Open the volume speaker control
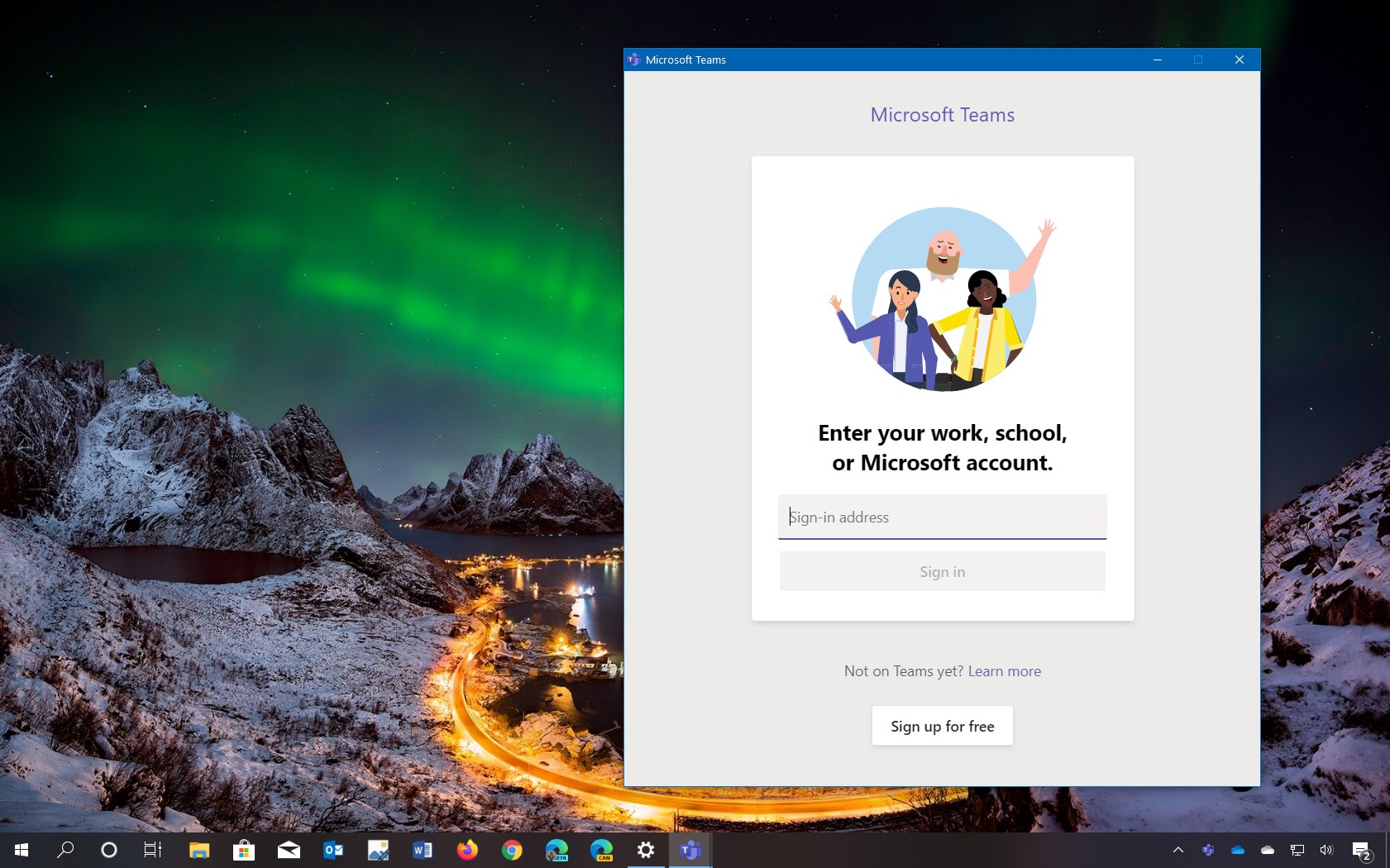1390x868 pixels. pos(1326,850)
